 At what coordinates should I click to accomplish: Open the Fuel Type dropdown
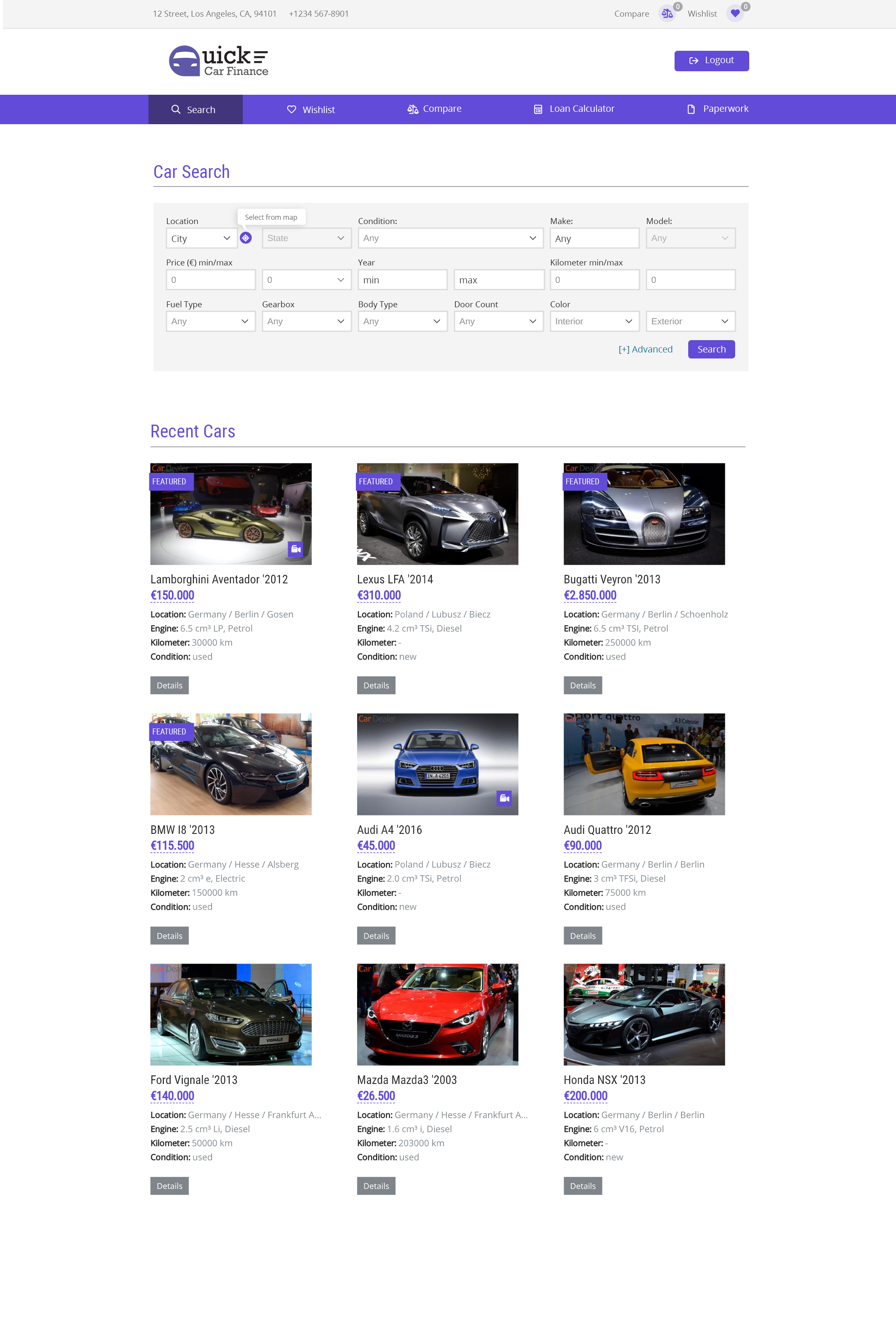211,321
